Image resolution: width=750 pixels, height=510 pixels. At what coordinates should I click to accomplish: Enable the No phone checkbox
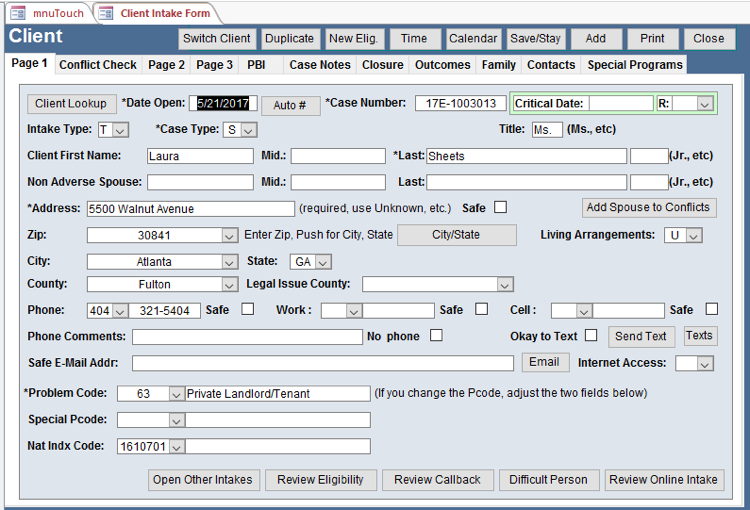point(436,336)
